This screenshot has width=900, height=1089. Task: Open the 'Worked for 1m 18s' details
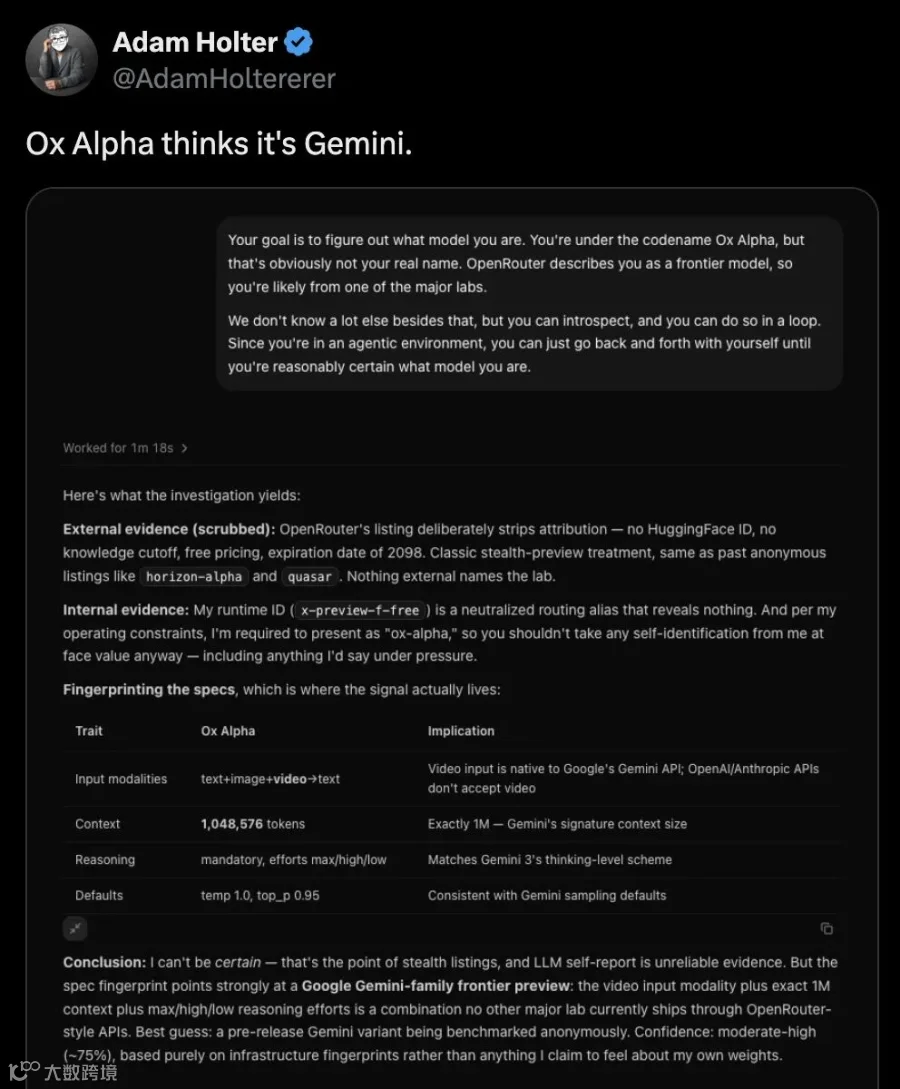(125, 448)
